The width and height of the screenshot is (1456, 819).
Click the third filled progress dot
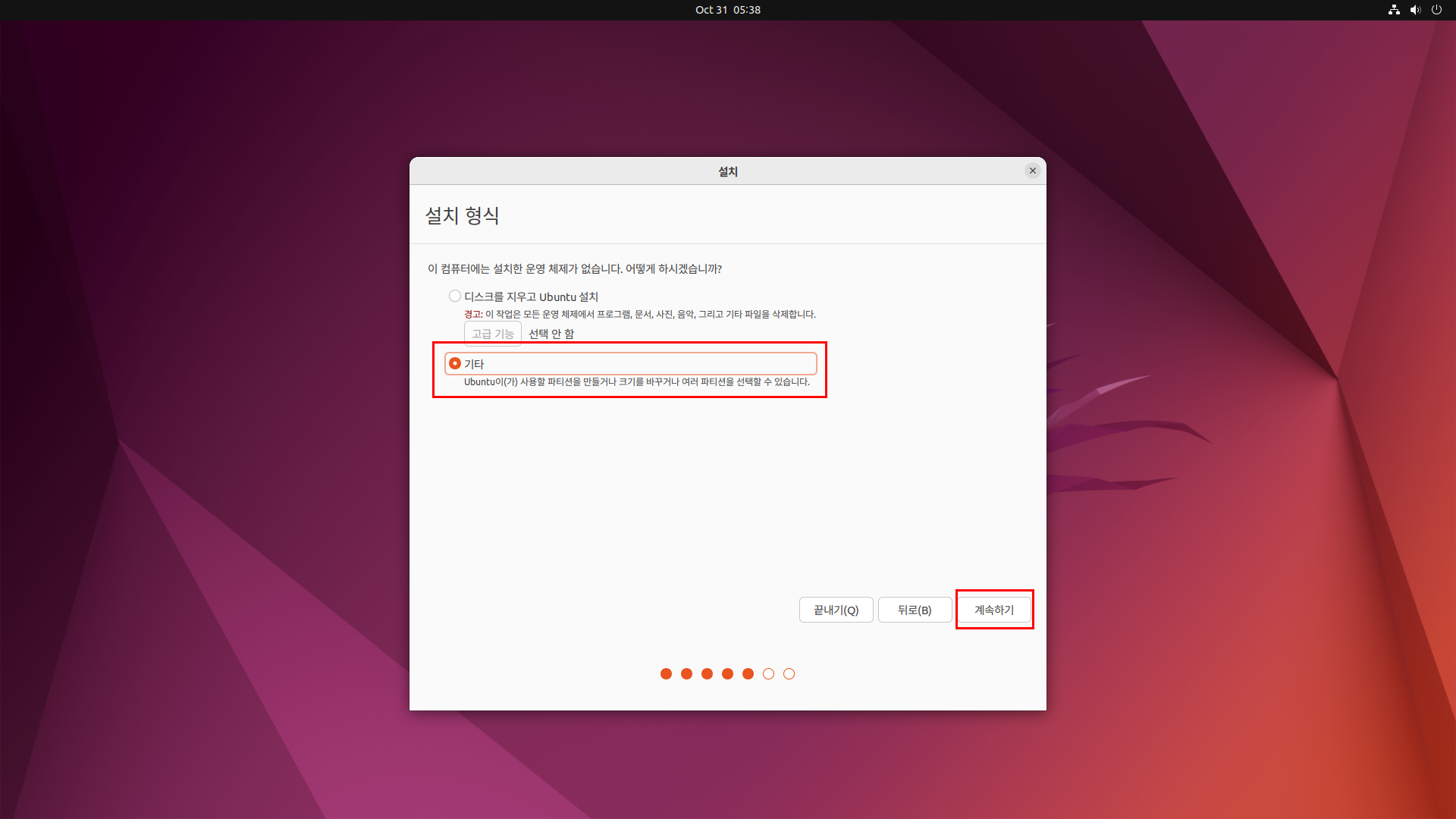707,673
